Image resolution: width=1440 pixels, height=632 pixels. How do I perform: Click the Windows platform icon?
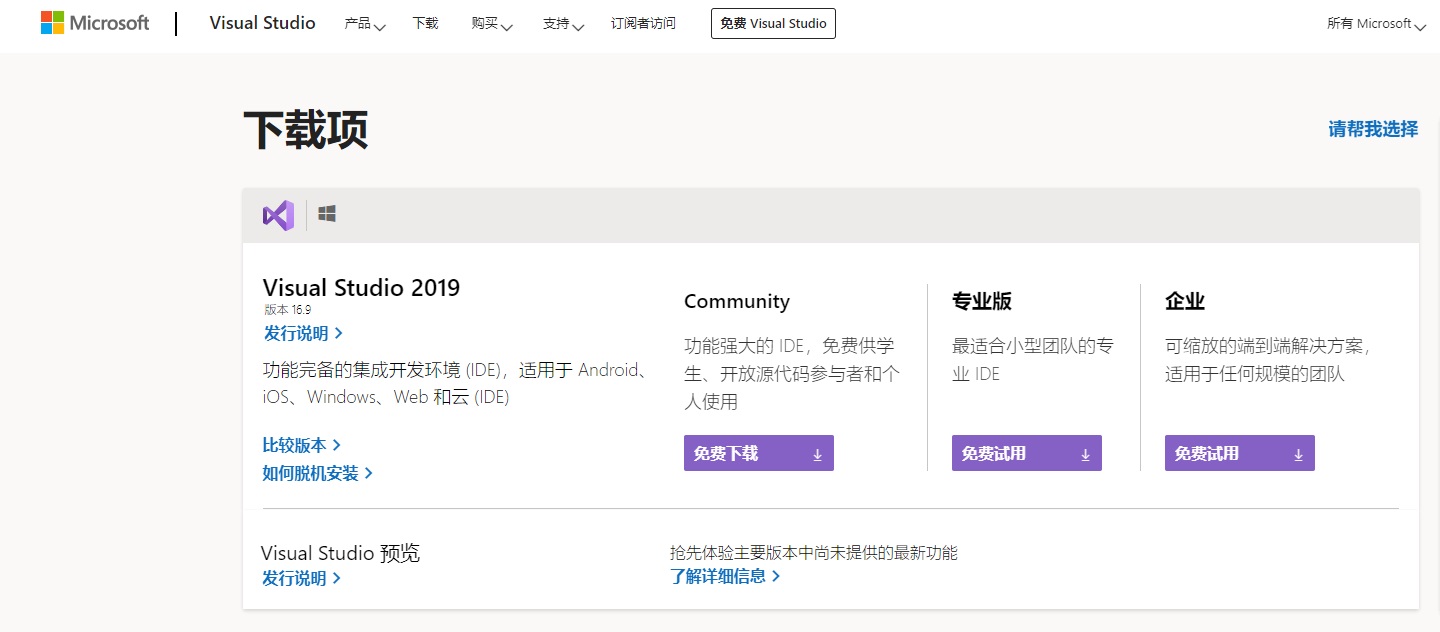click(327, 214)
